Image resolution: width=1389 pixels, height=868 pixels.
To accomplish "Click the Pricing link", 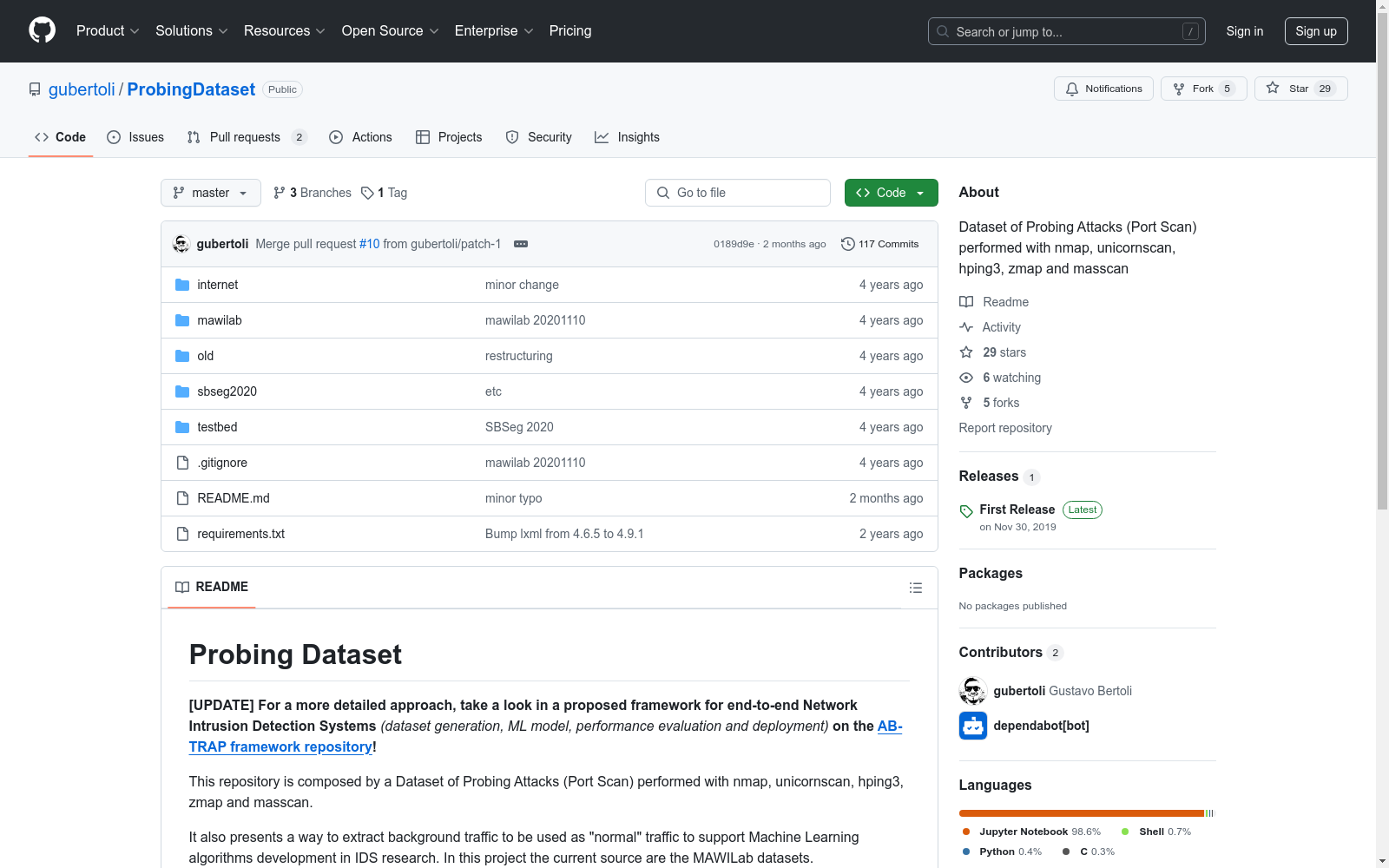I will (570, 31).
